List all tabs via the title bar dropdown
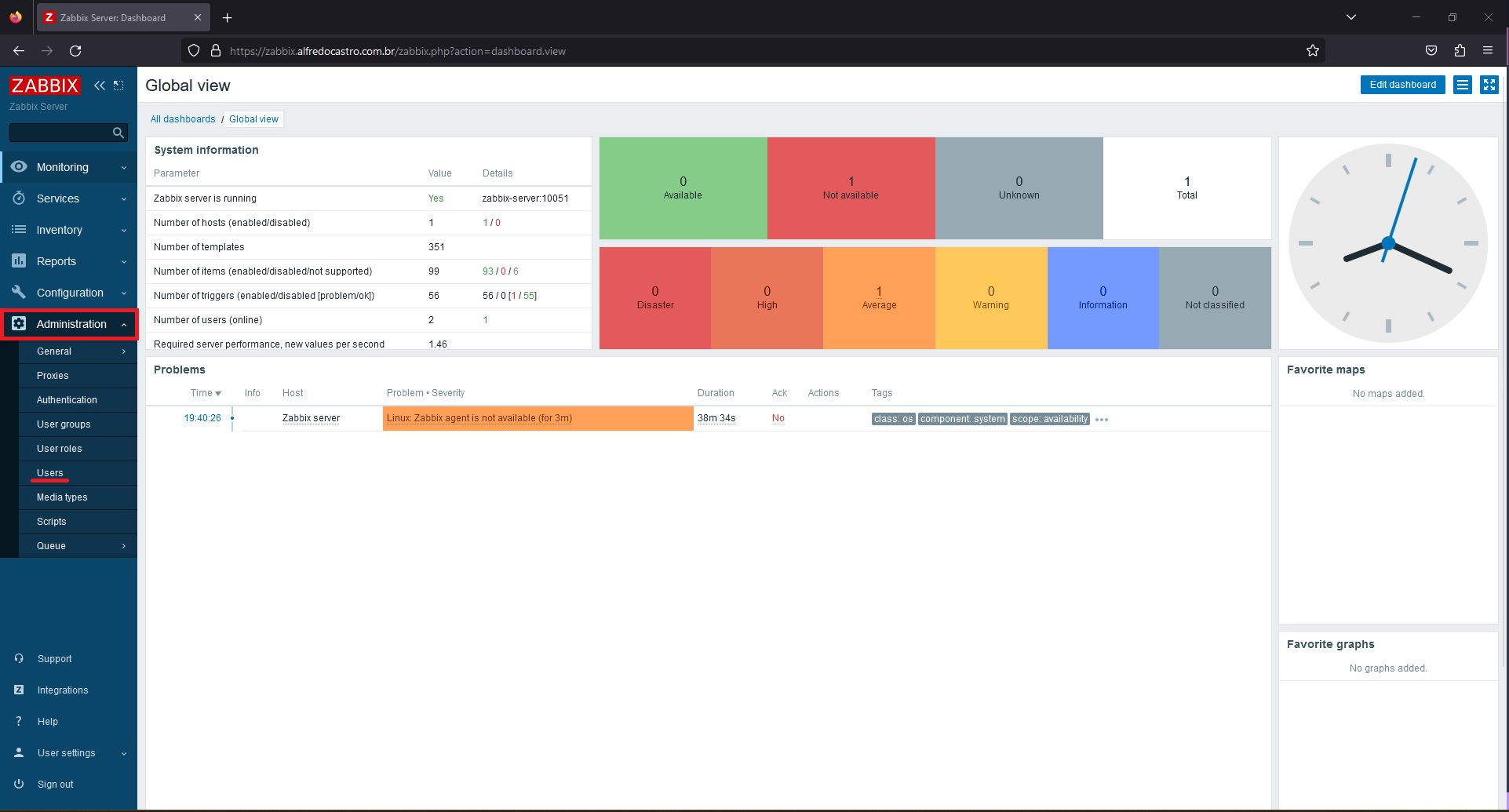This screenshot has height=812, width=1509. 1351,17
